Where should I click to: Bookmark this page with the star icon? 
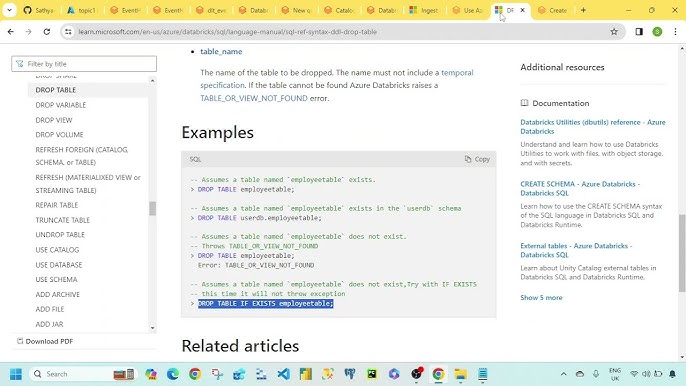[x=614, y=32]
